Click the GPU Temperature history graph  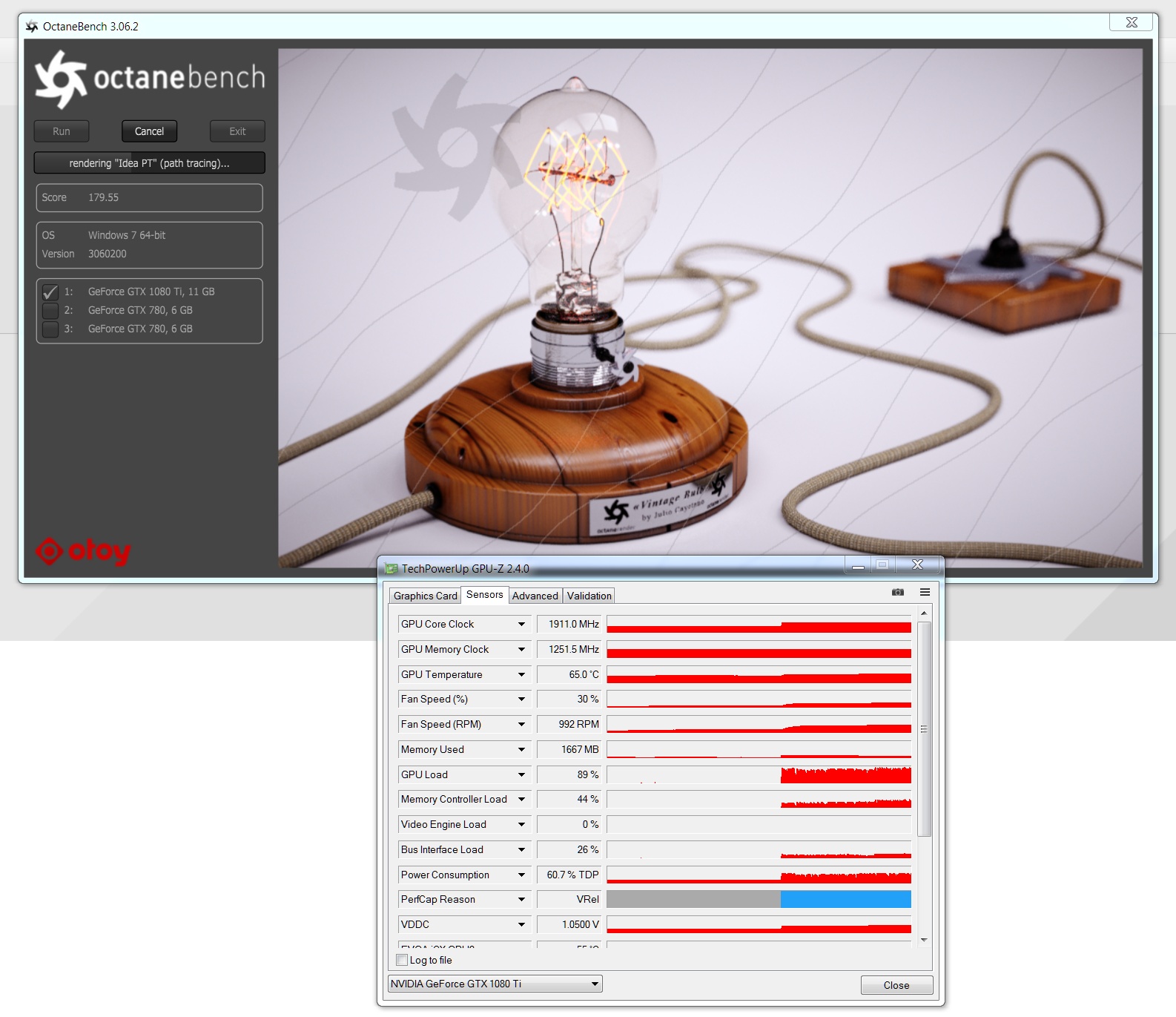click(x=759, y=675)
